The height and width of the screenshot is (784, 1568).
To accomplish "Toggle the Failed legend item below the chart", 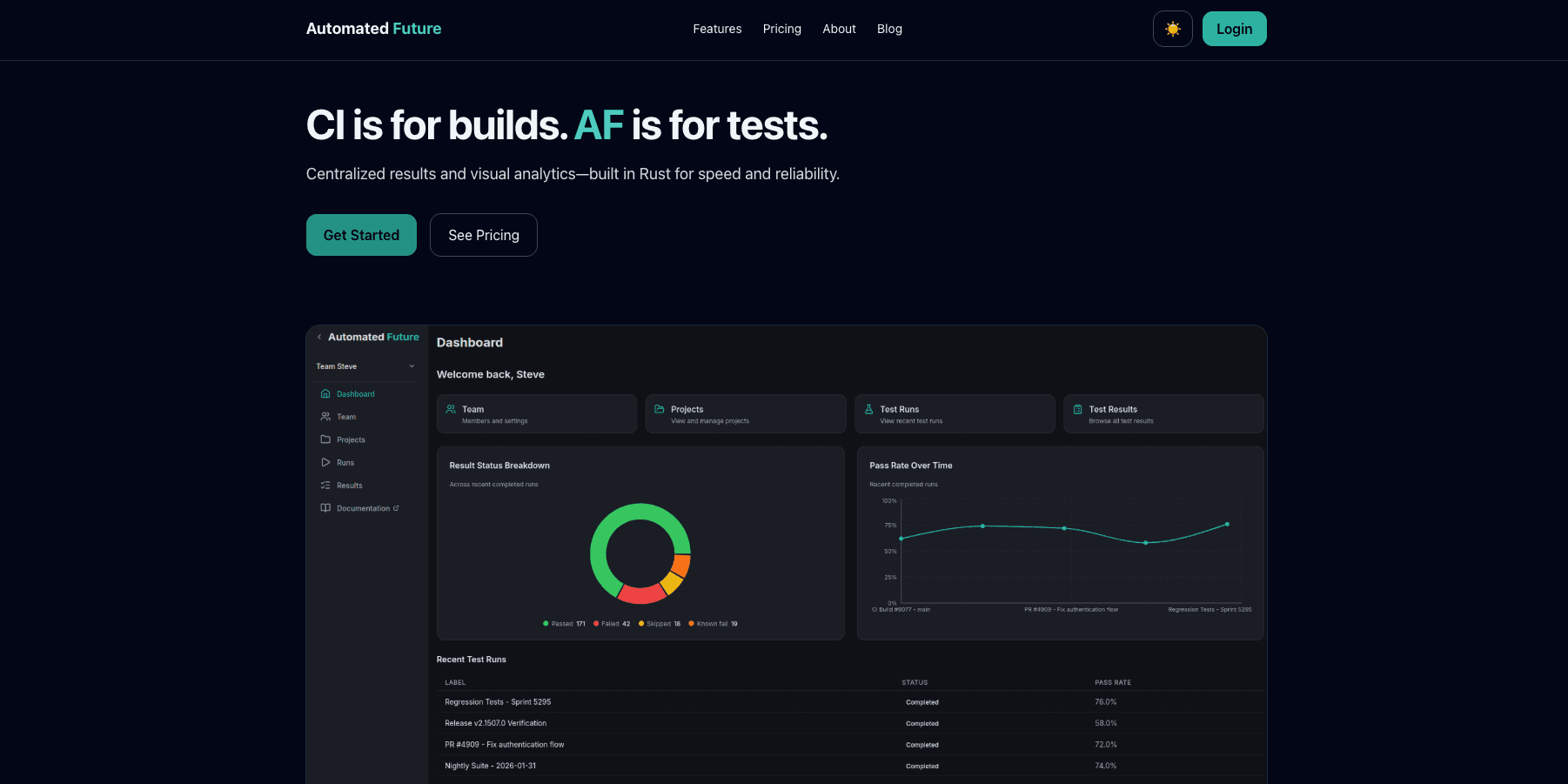I will (x=612, y=624).
